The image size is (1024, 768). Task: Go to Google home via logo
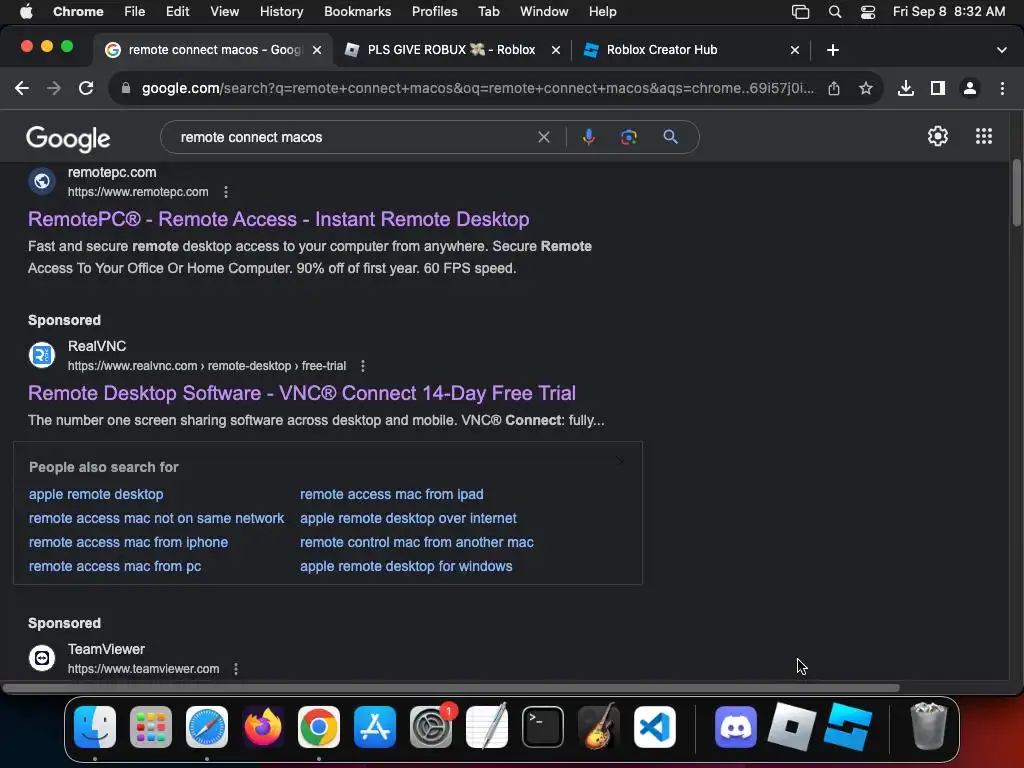(68, 138)
